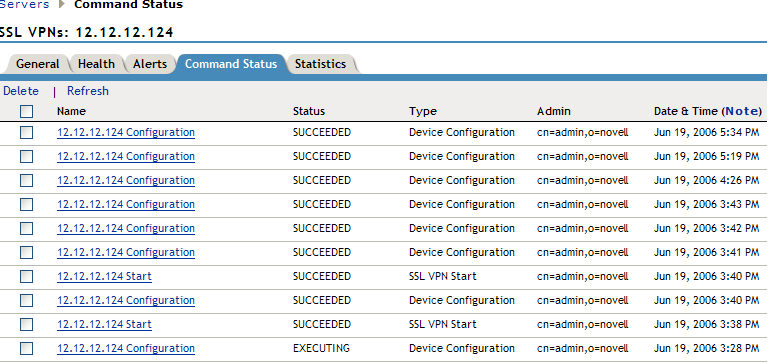The image size is (768, 362).
Task: Open the EXECUTING 12.12.12.124 Configuration link
Action: pos(126,348)
